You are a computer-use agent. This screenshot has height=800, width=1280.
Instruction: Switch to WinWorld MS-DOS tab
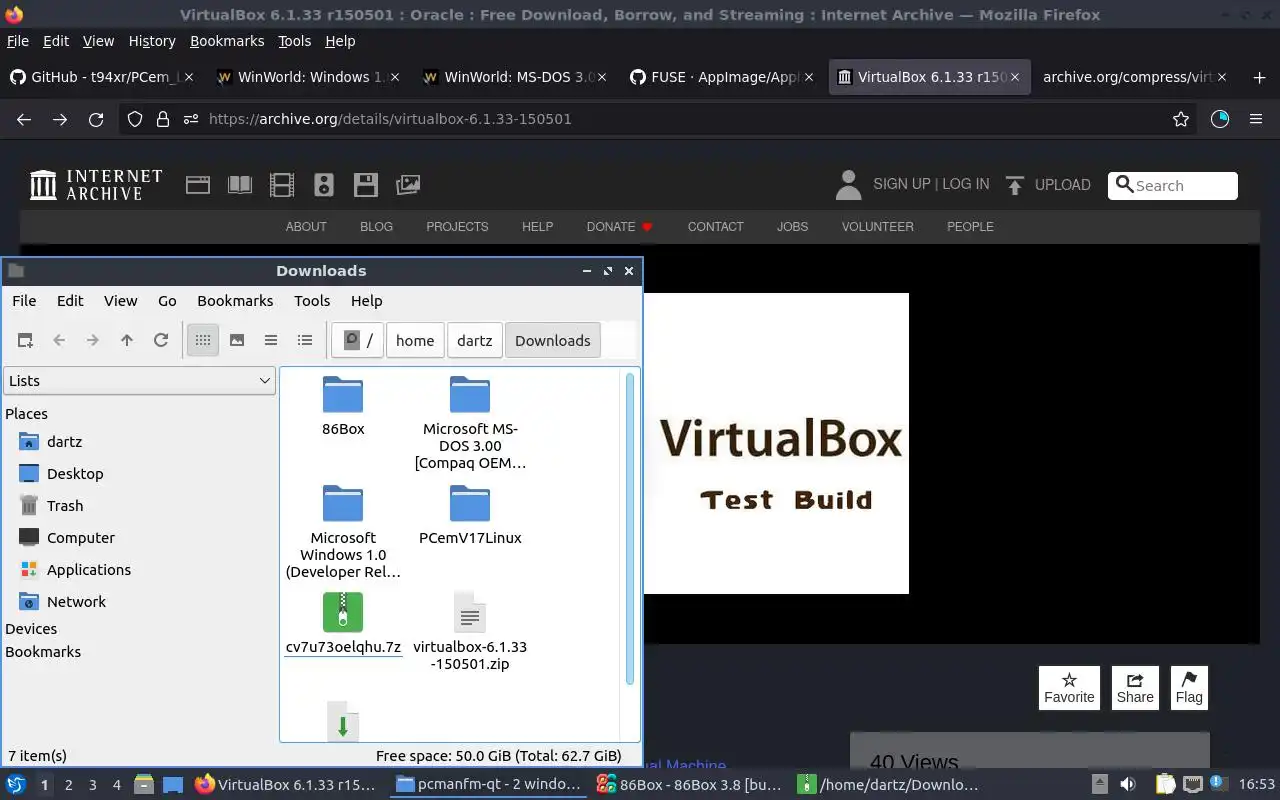click(516, 77)
